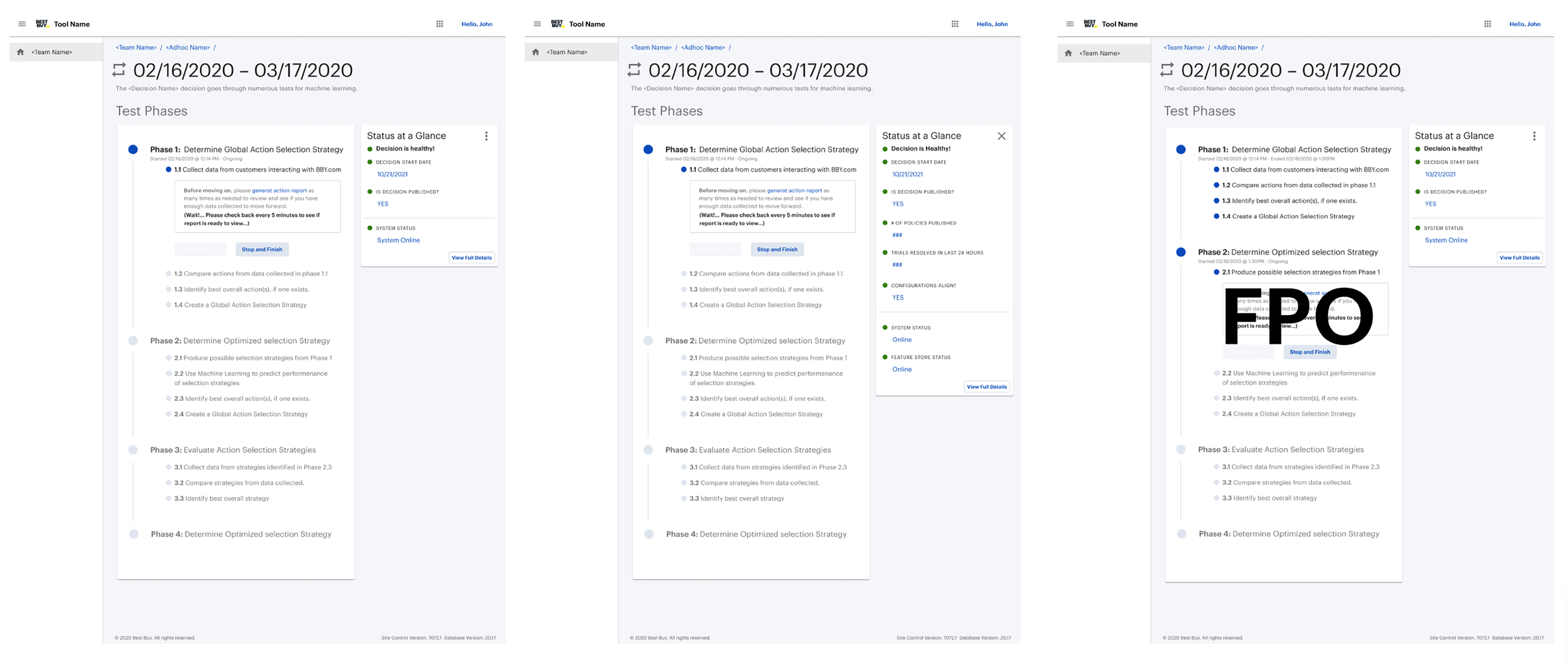Viewport: 1568px width, 665px height.
Task: Click View Full Details in right mockup
Action: coord(1519,258)
